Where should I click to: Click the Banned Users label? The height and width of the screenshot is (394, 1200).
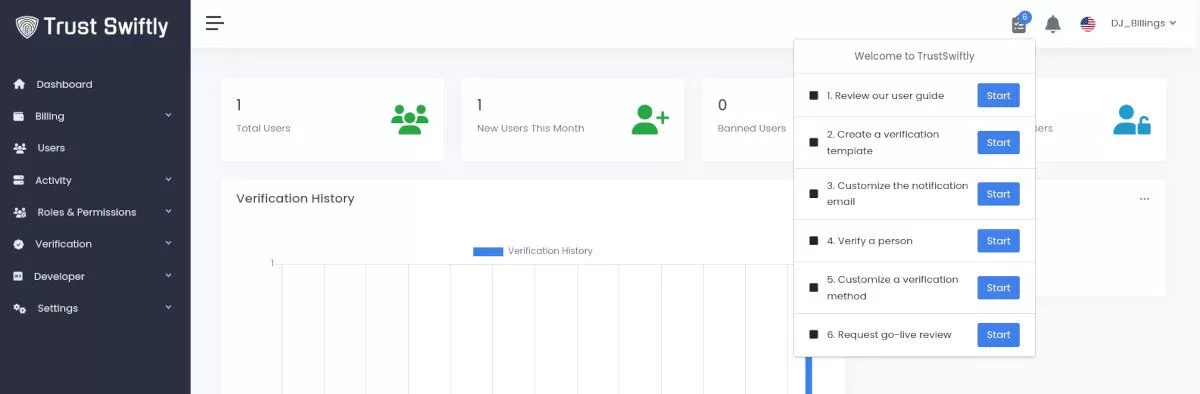click(x=752, y=128)
